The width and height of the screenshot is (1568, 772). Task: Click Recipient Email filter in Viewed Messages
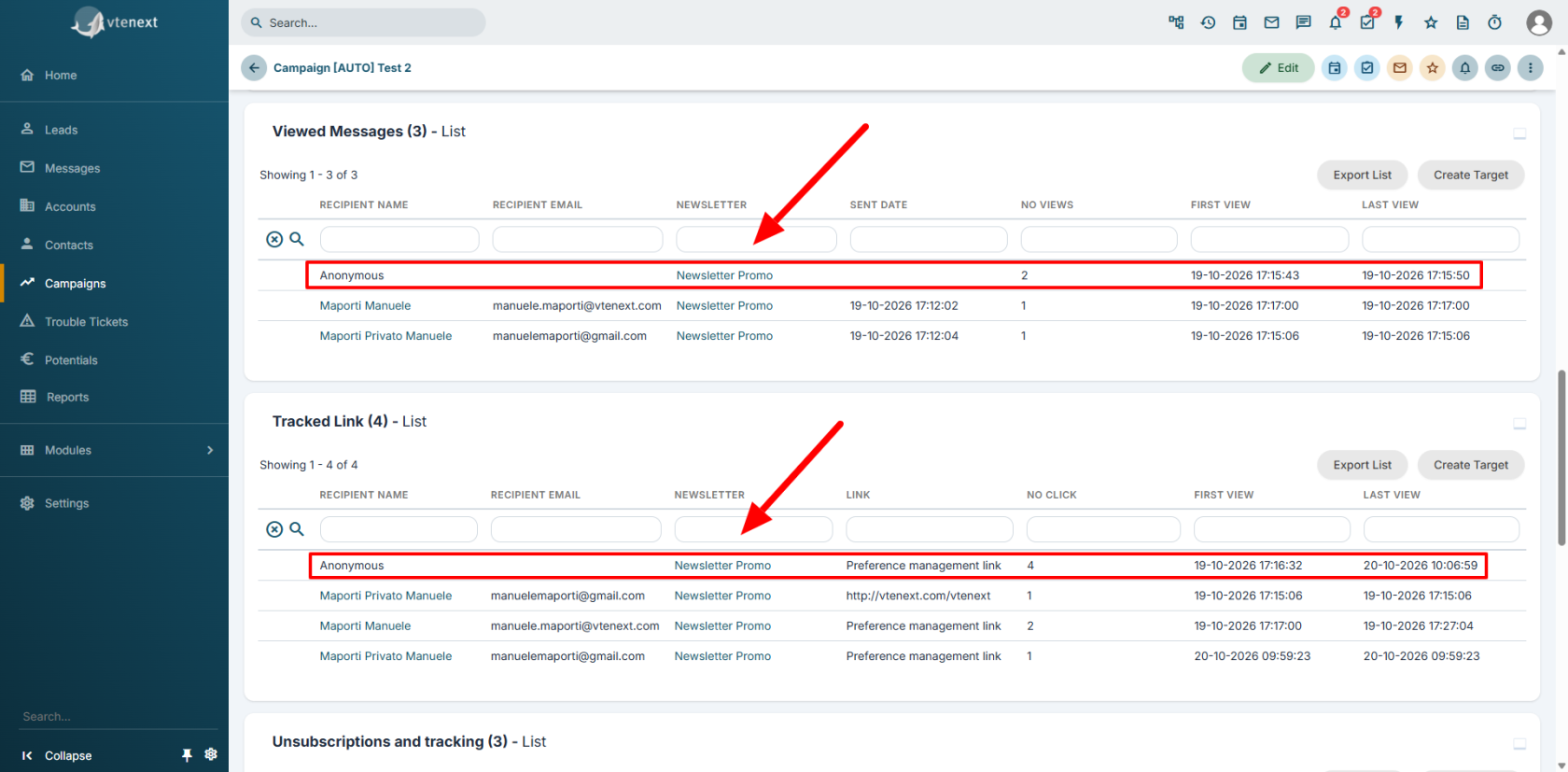tap(577, 239)
